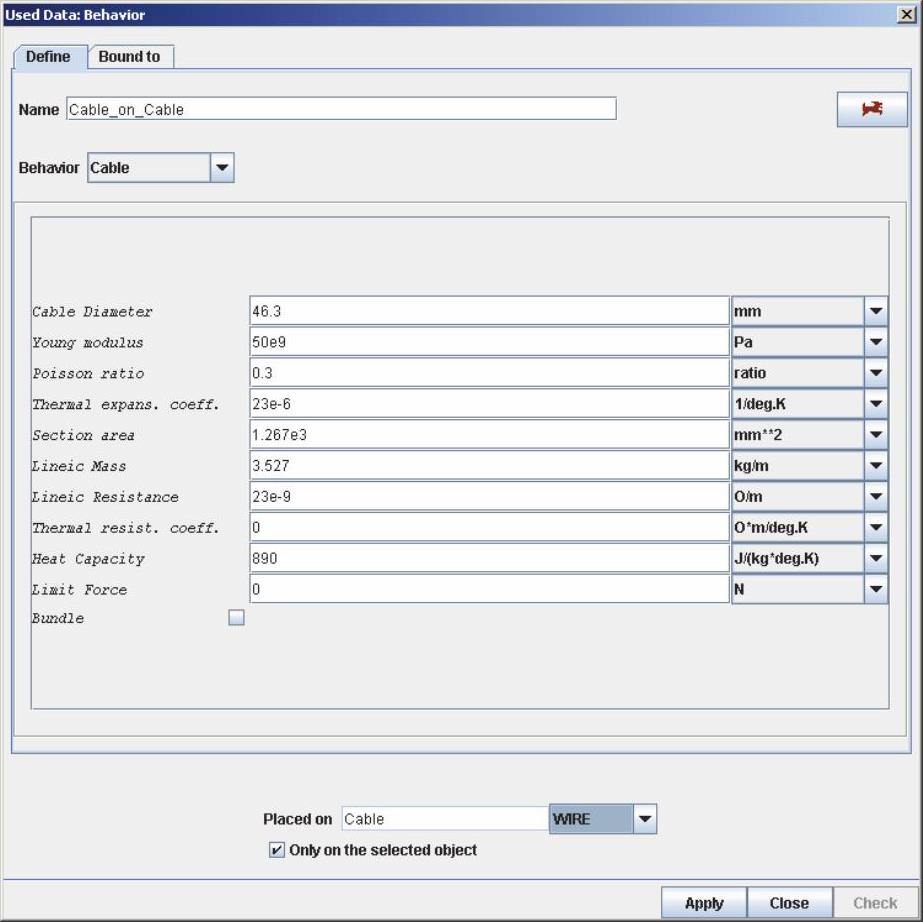Uncheck Only on the selected object
This screenshot has height=922, width=923.
[277, 850]
